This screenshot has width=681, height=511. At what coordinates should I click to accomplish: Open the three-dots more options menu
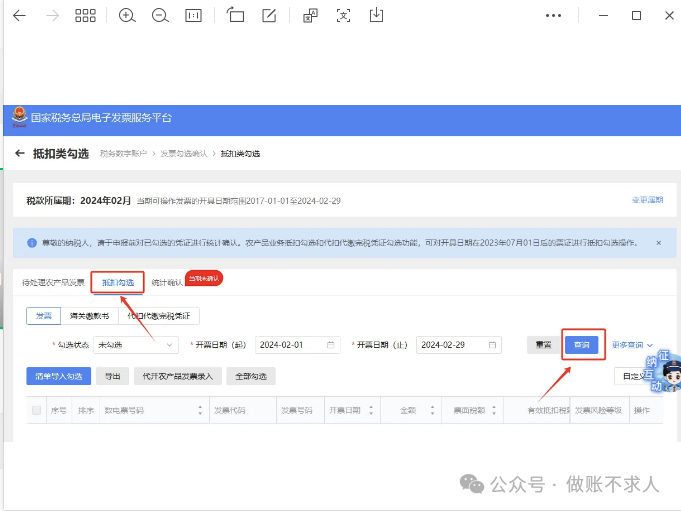pyautogui.click(x=553, y=16)
